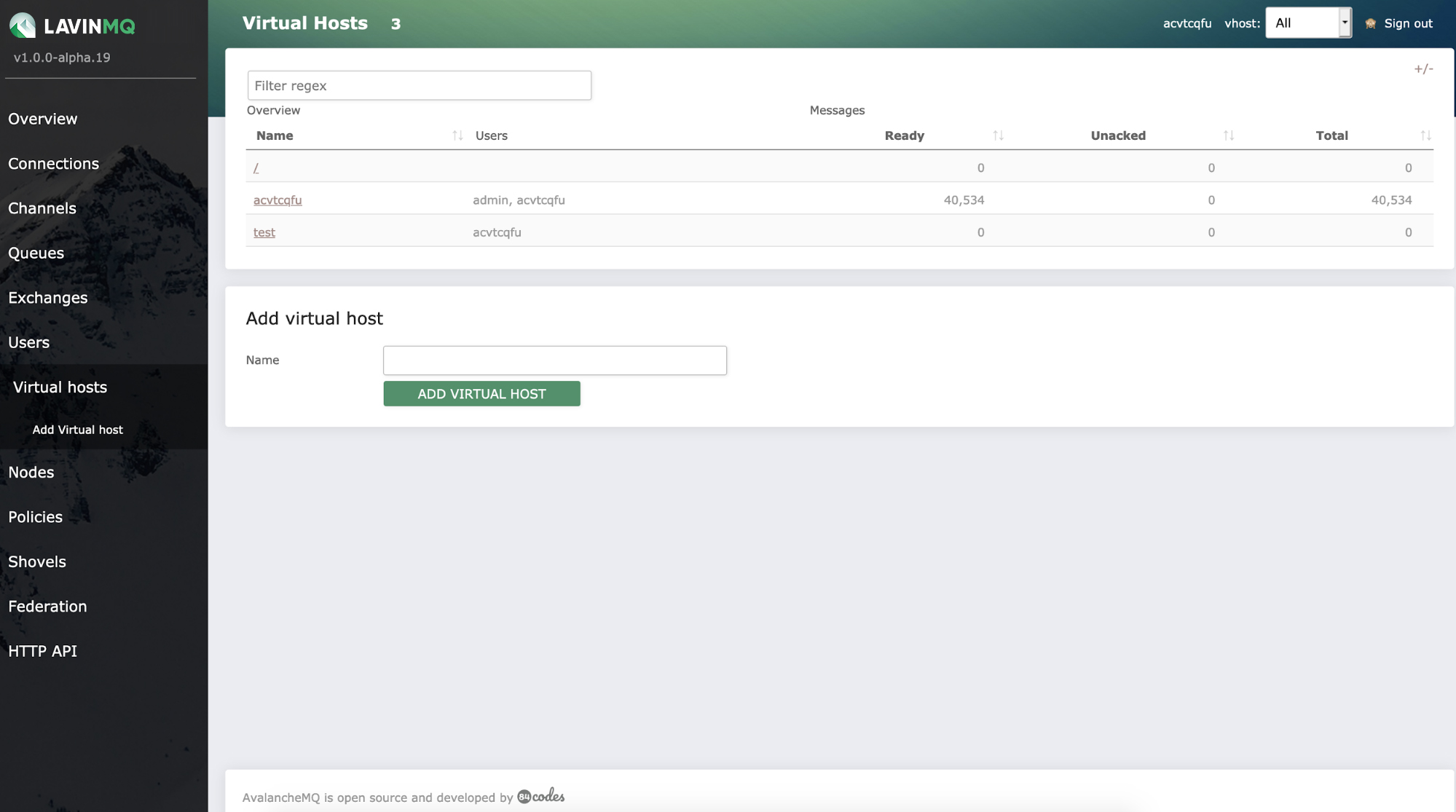Select All from the vhost dropdown

coord(1304,23)
